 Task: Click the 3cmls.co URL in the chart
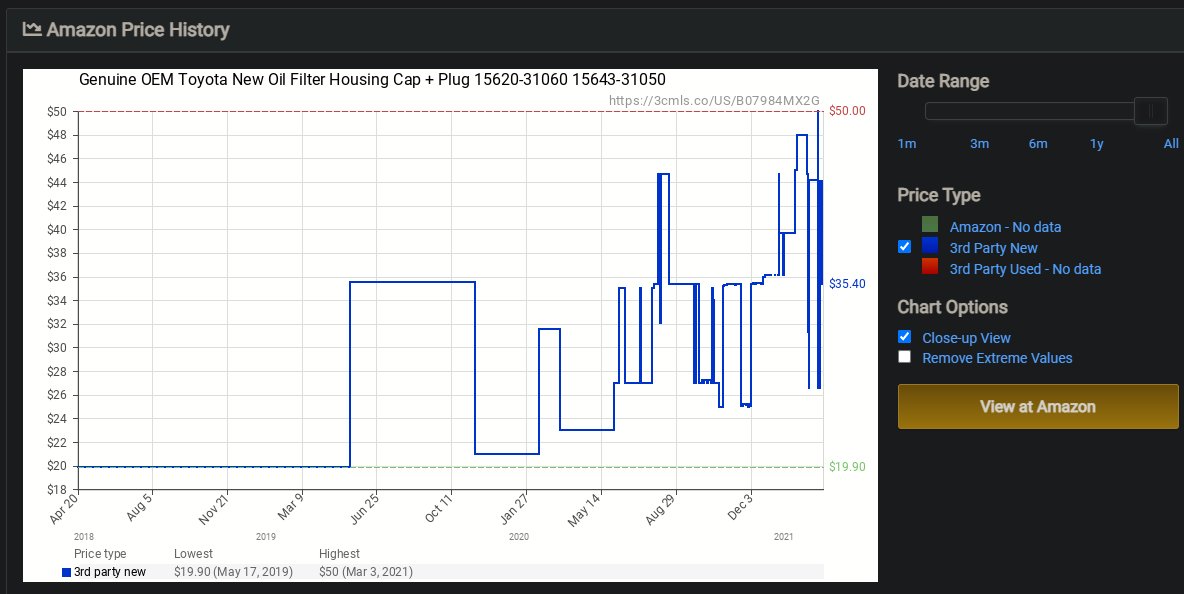point(714,100)
